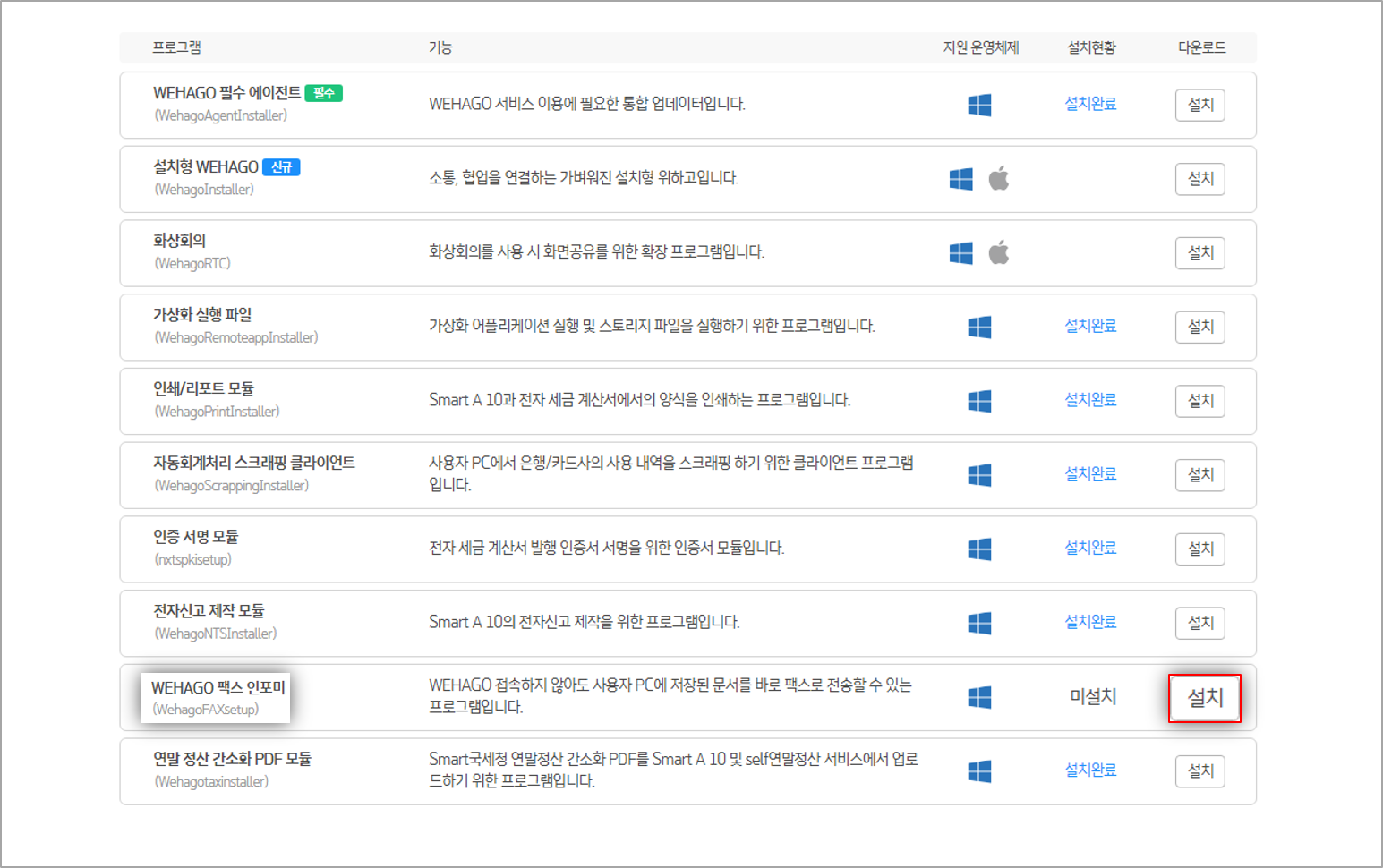
Task: Install the WEHAGO 필수 에이전트 program
Action: [1199, 105]
